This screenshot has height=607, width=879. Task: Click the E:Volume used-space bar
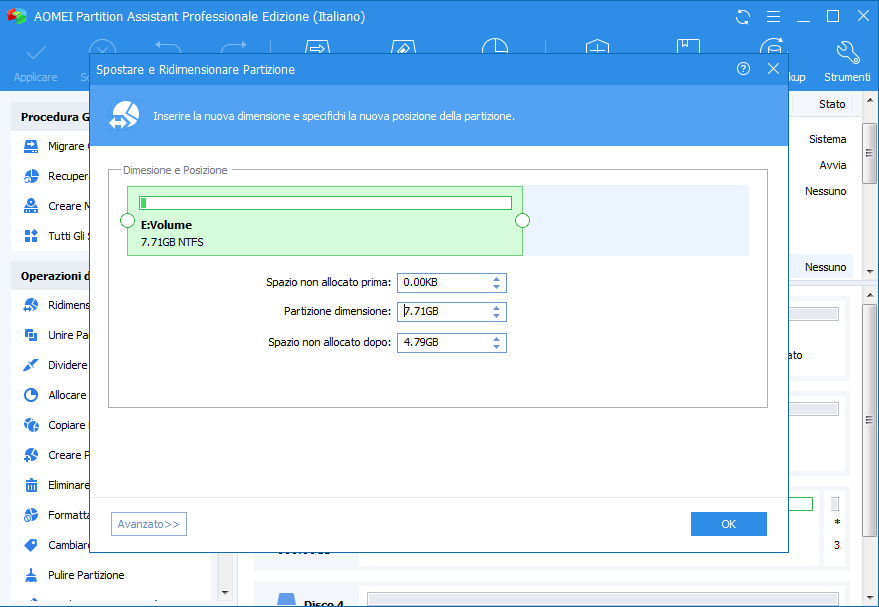(325, 203)
